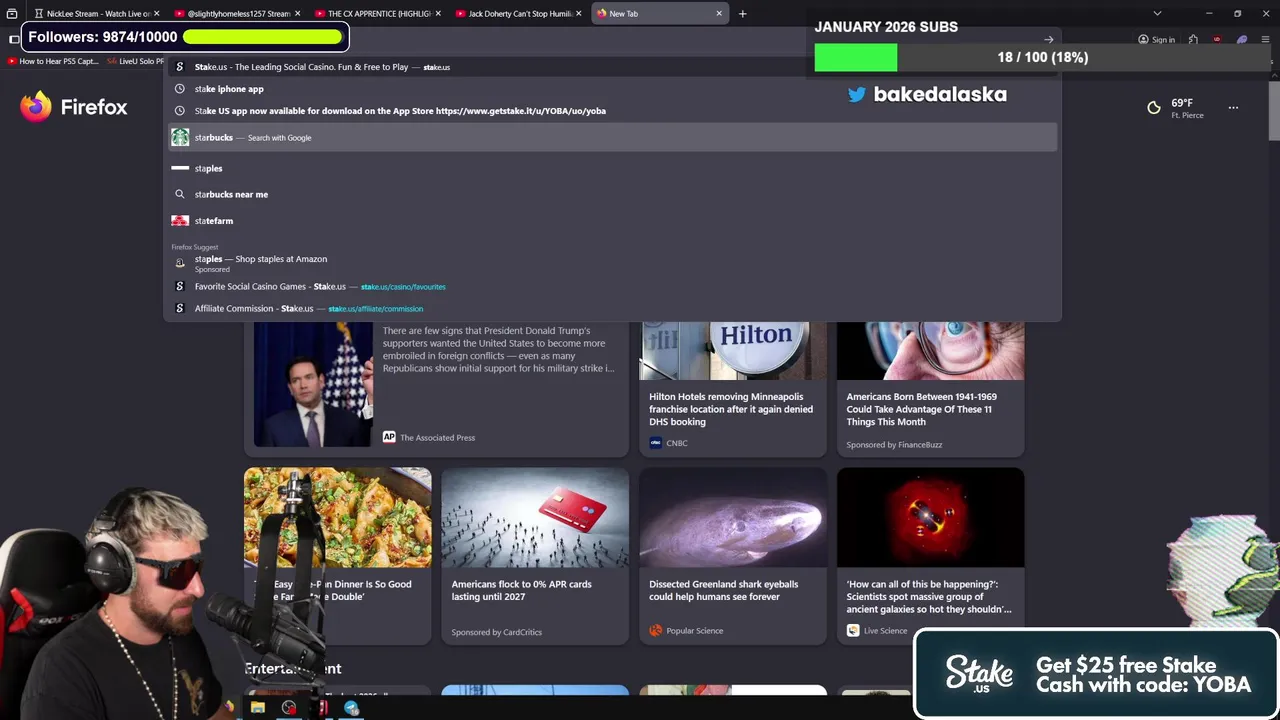
Task: Open How to Hear PS5 Capt... bookmark
Action: coord(52,61)
